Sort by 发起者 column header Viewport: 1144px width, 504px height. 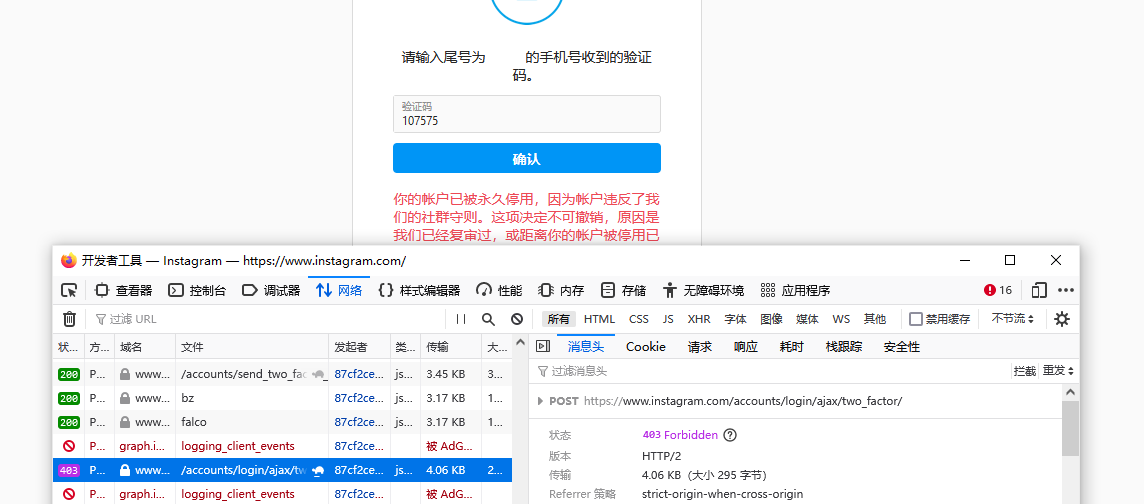pos(359,348)
